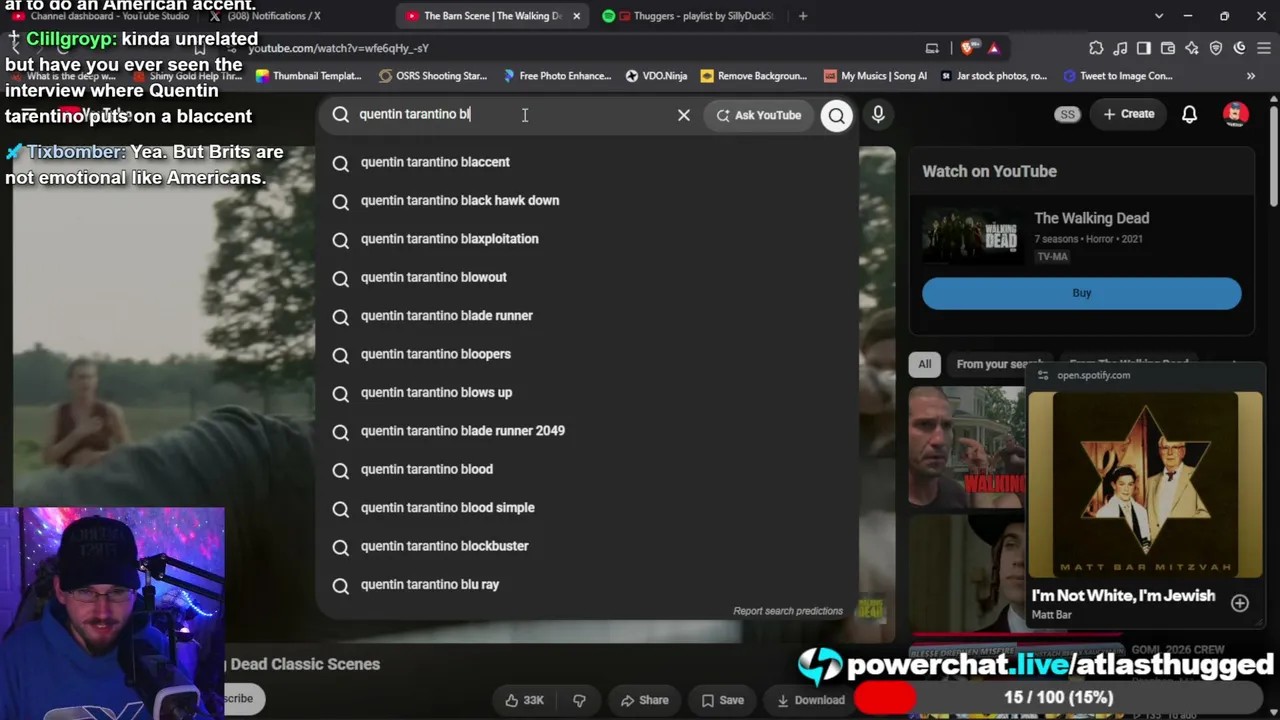Open the My Musics | Song AI bookmark
This screenshot has height=720, width=1280.
tap(875, 76)
